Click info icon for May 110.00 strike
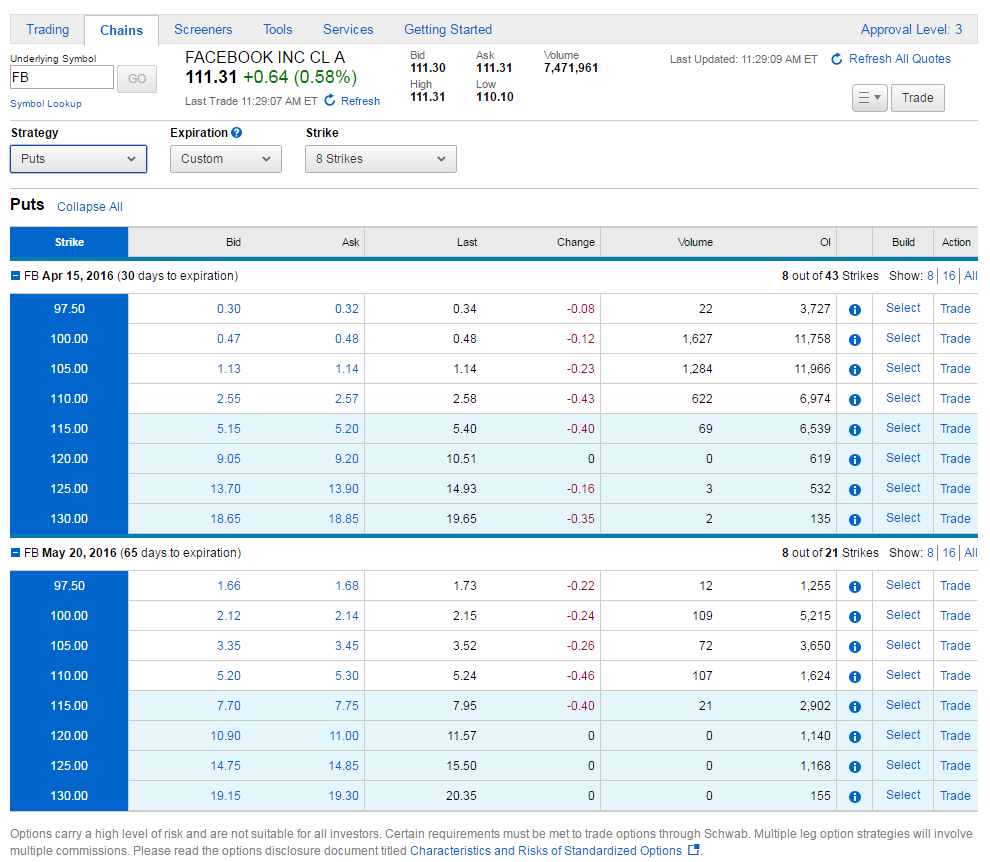 (x=854, y=677)
